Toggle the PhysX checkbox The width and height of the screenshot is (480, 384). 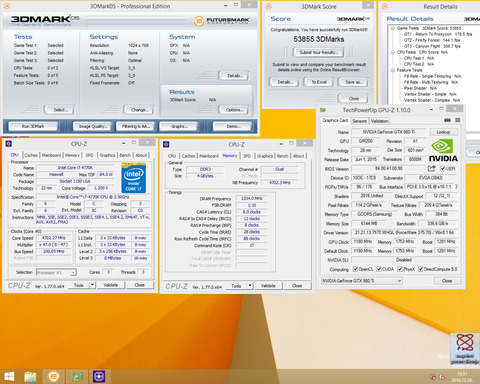coord(400,269)
